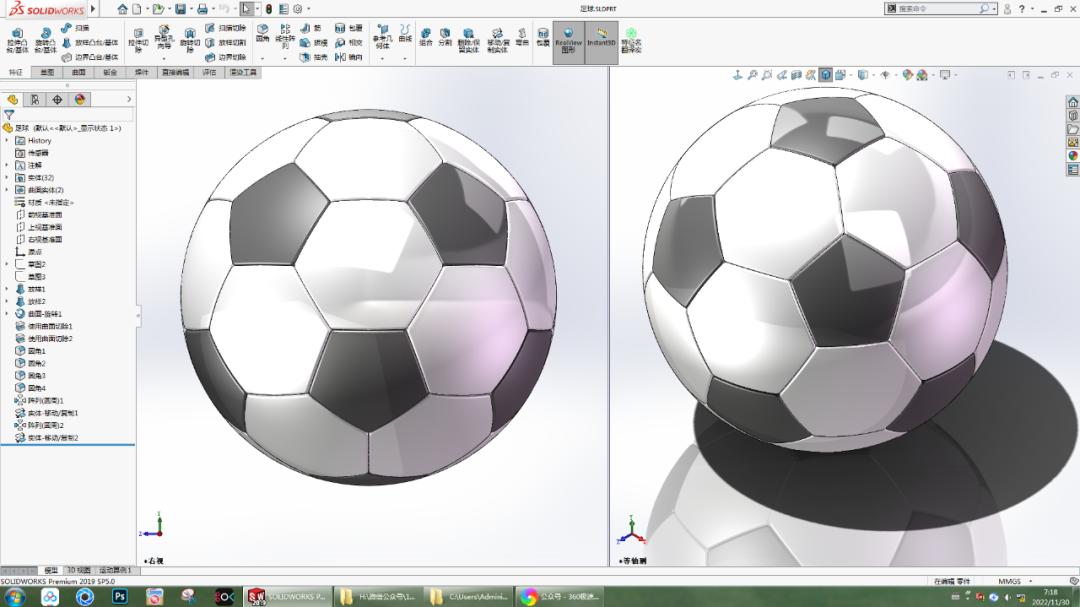
Task: Toggle RealView 图形 rendering mode
Action: point(568,39)
